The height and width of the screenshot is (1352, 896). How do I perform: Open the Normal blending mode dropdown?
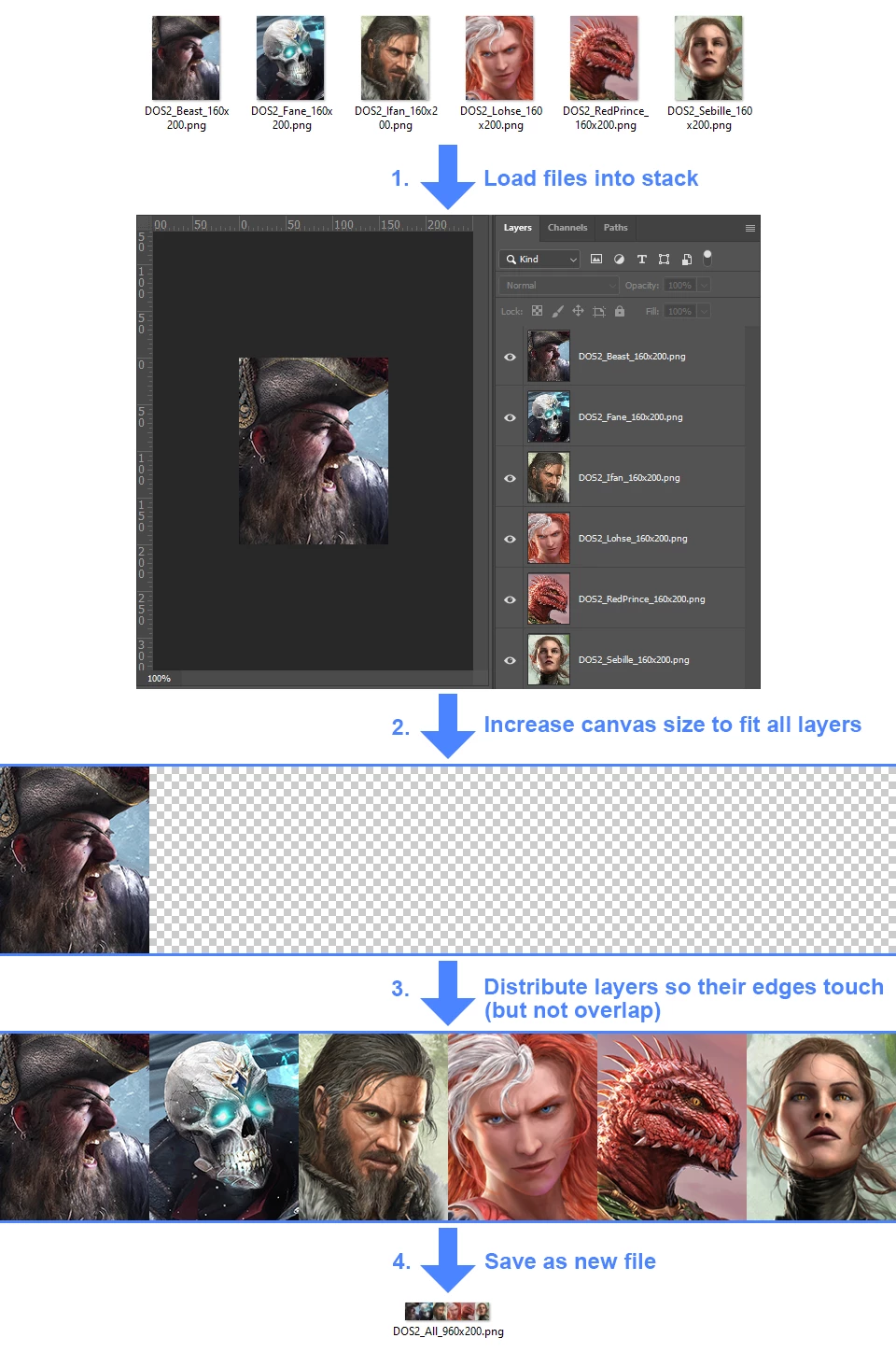(559, 285)
